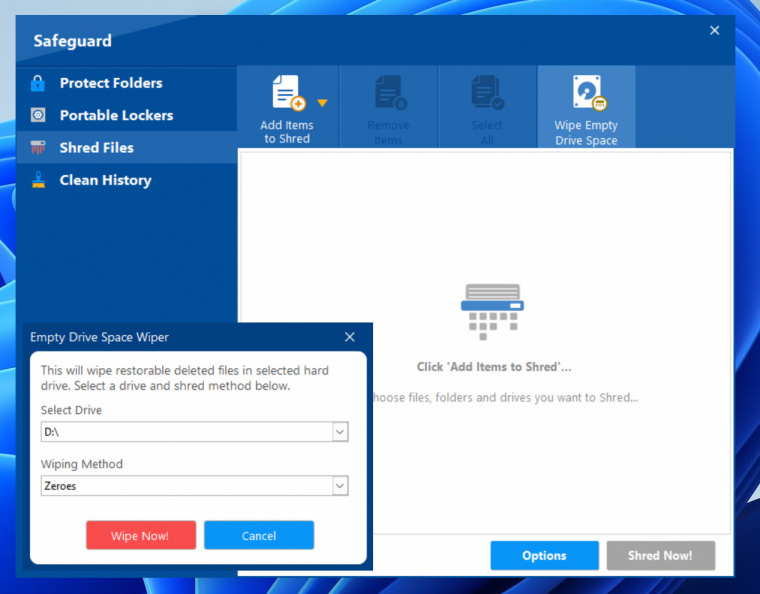Viewport: 760px width, 594px height.
Task: Open the Options button
Action: tap(544, 555)
